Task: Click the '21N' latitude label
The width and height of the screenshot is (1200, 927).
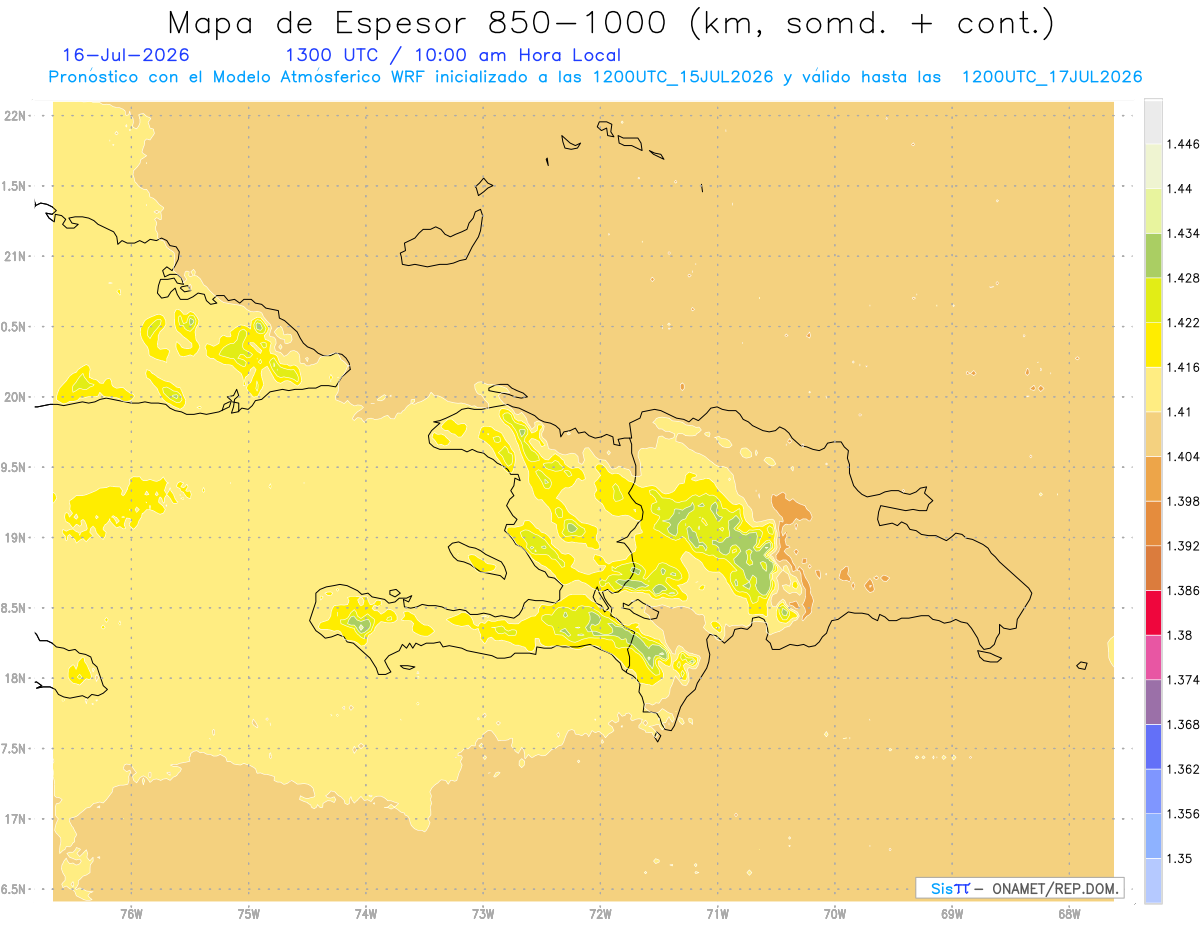Action: [16, 257]
